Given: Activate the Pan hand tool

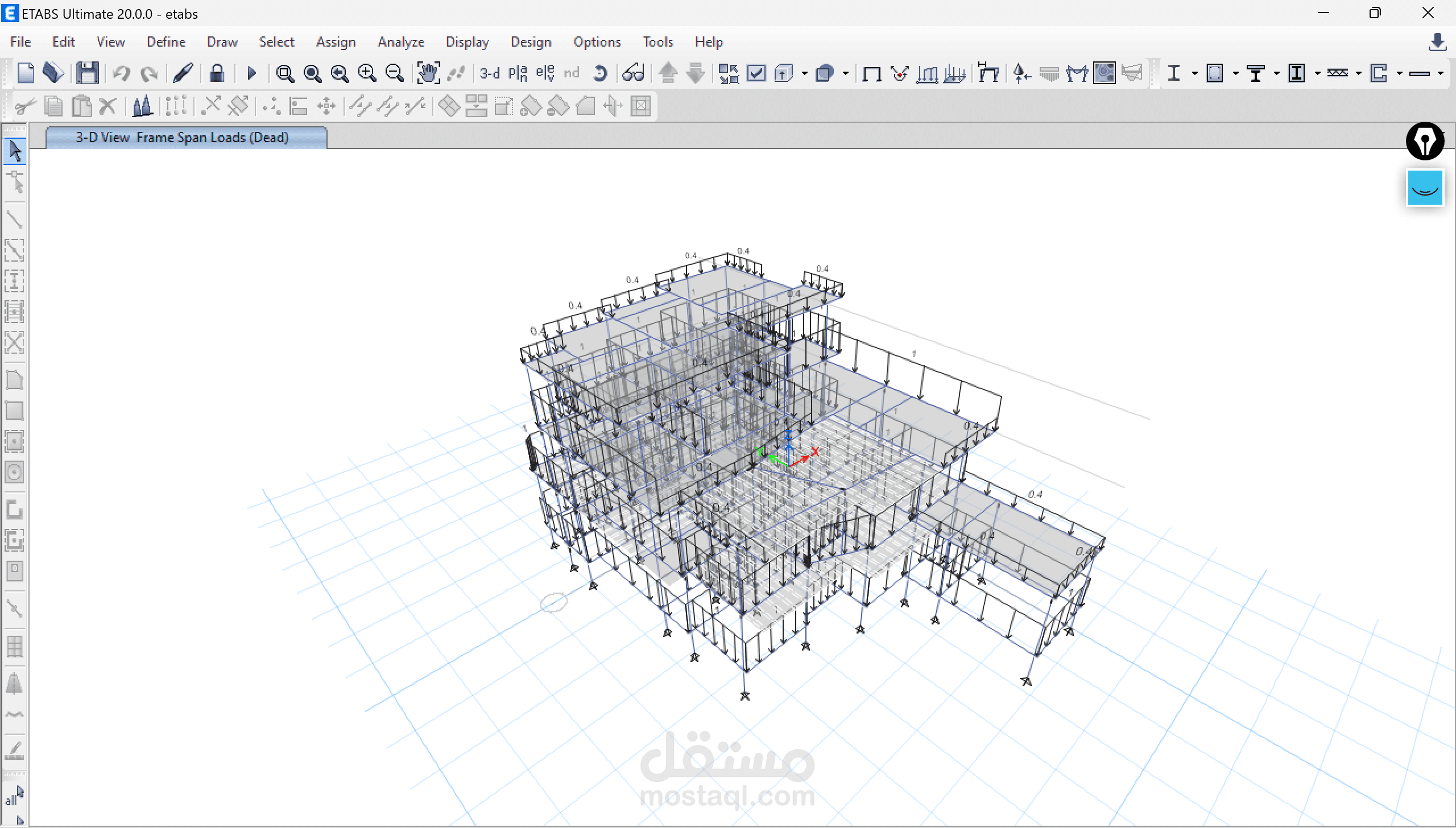Looking at the screenshot, I should coord(428,73).
